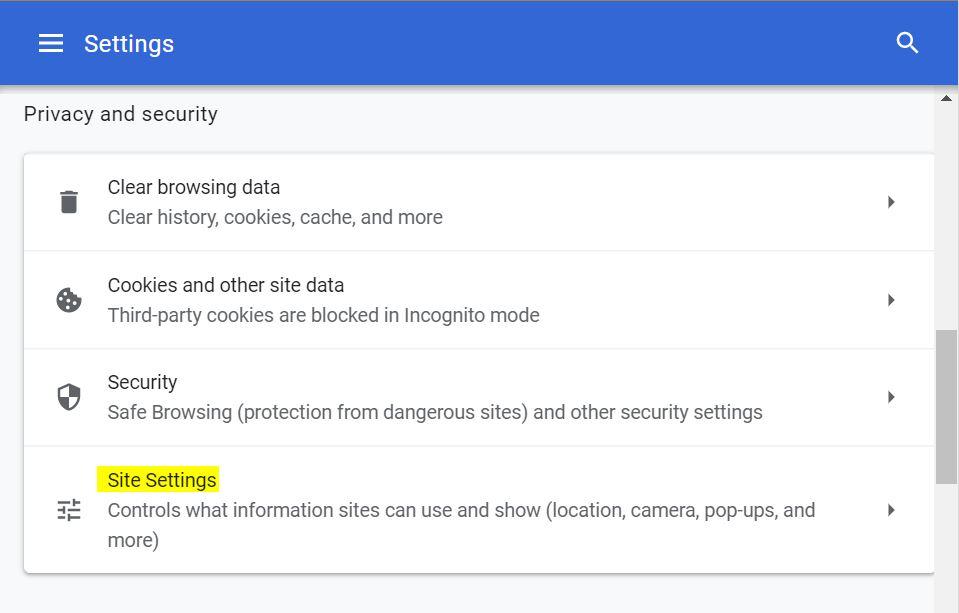Click the security shield icon

coord(69,397)
